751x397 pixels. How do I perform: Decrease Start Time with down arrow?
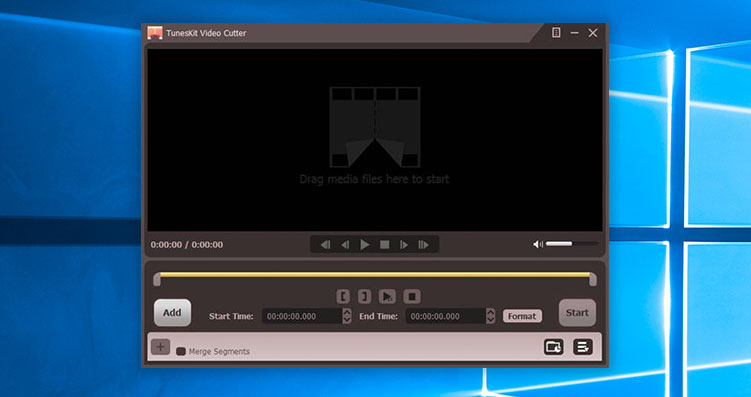tap(347, 320)
